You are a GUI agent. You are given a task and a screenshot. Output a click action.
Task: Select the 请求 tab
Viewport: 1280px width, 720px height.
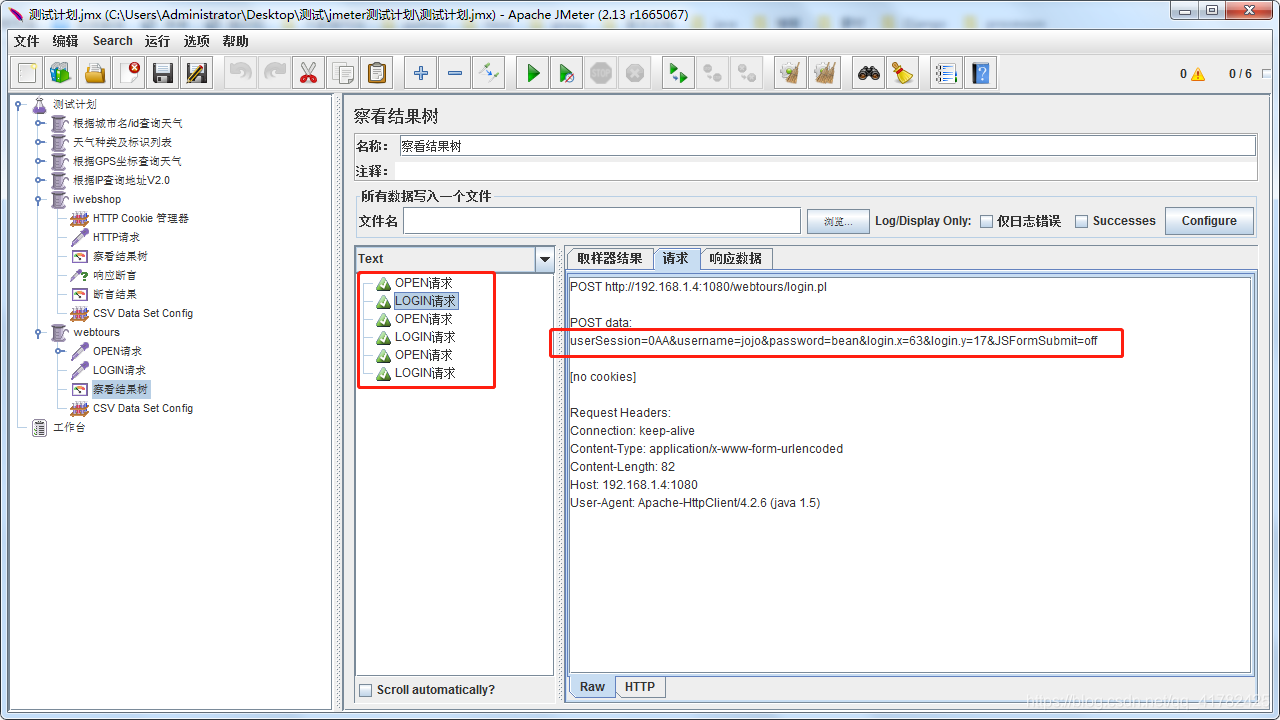click(x=676, y=258)
